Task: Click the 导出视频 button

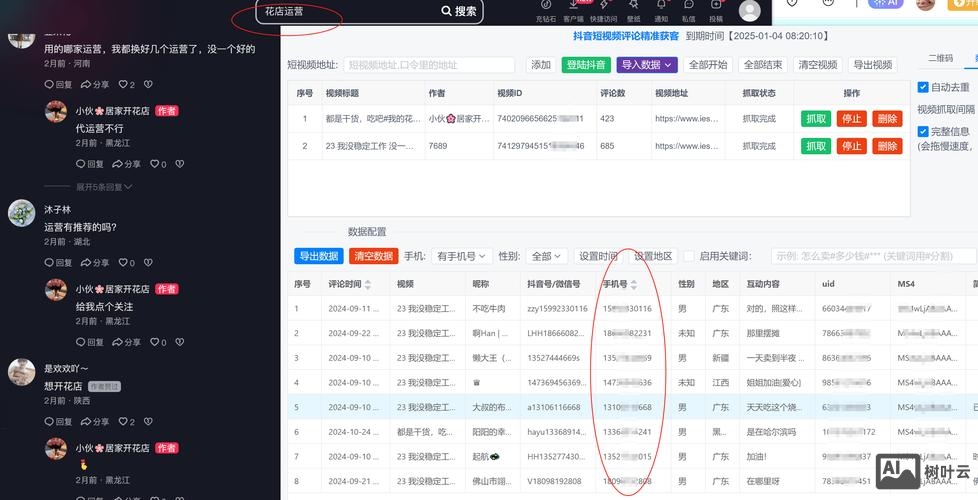Action: (873, 65)
